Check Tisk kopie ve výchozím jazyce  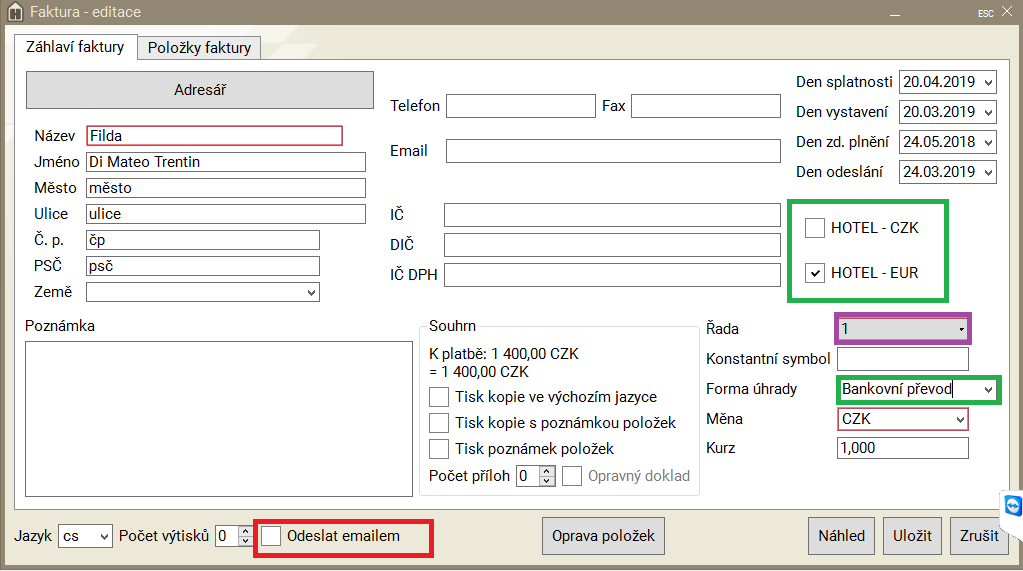(x=438, y=397)
